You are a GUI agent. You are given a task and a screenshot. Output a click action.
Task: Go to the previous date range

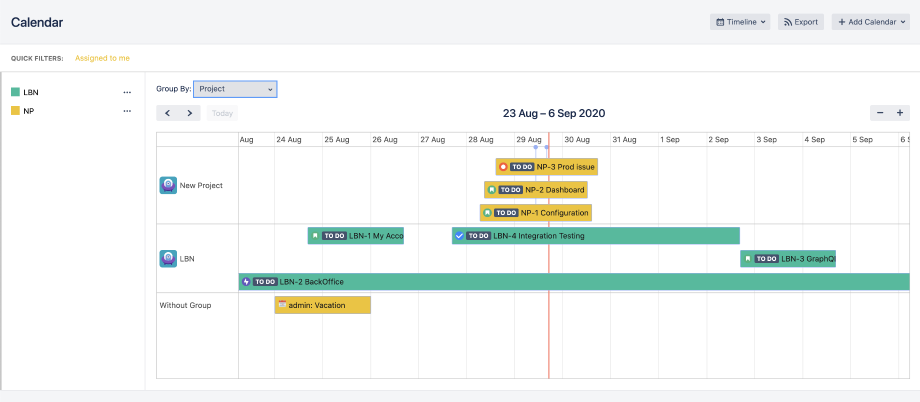point(168,113)
